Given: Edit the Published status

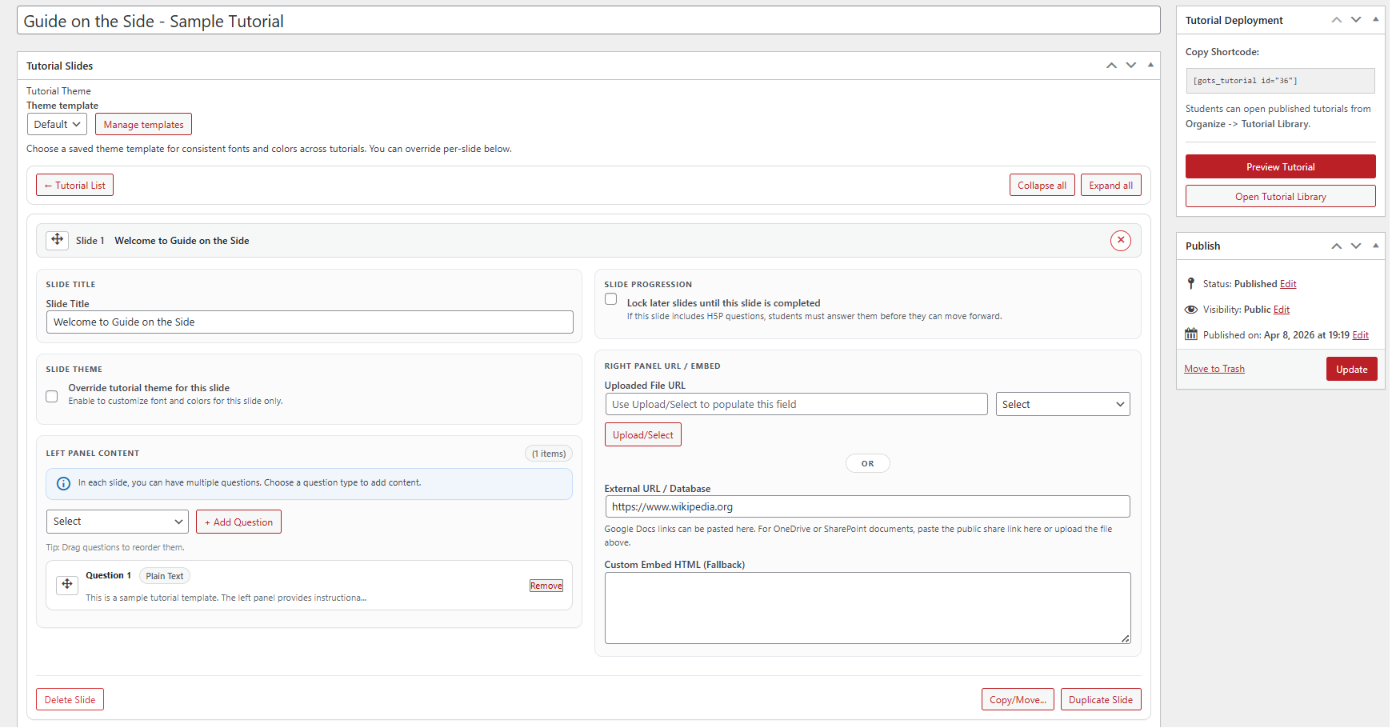Looking at the screenshot, I should [1288, 284].
